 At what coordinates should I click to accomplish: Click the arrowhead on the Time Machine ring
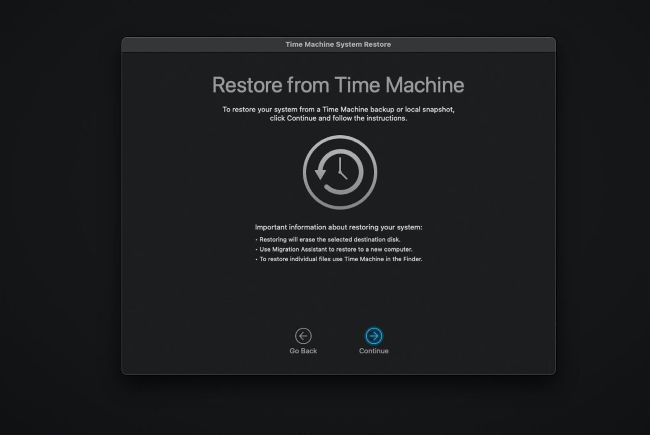click(319, 174)
